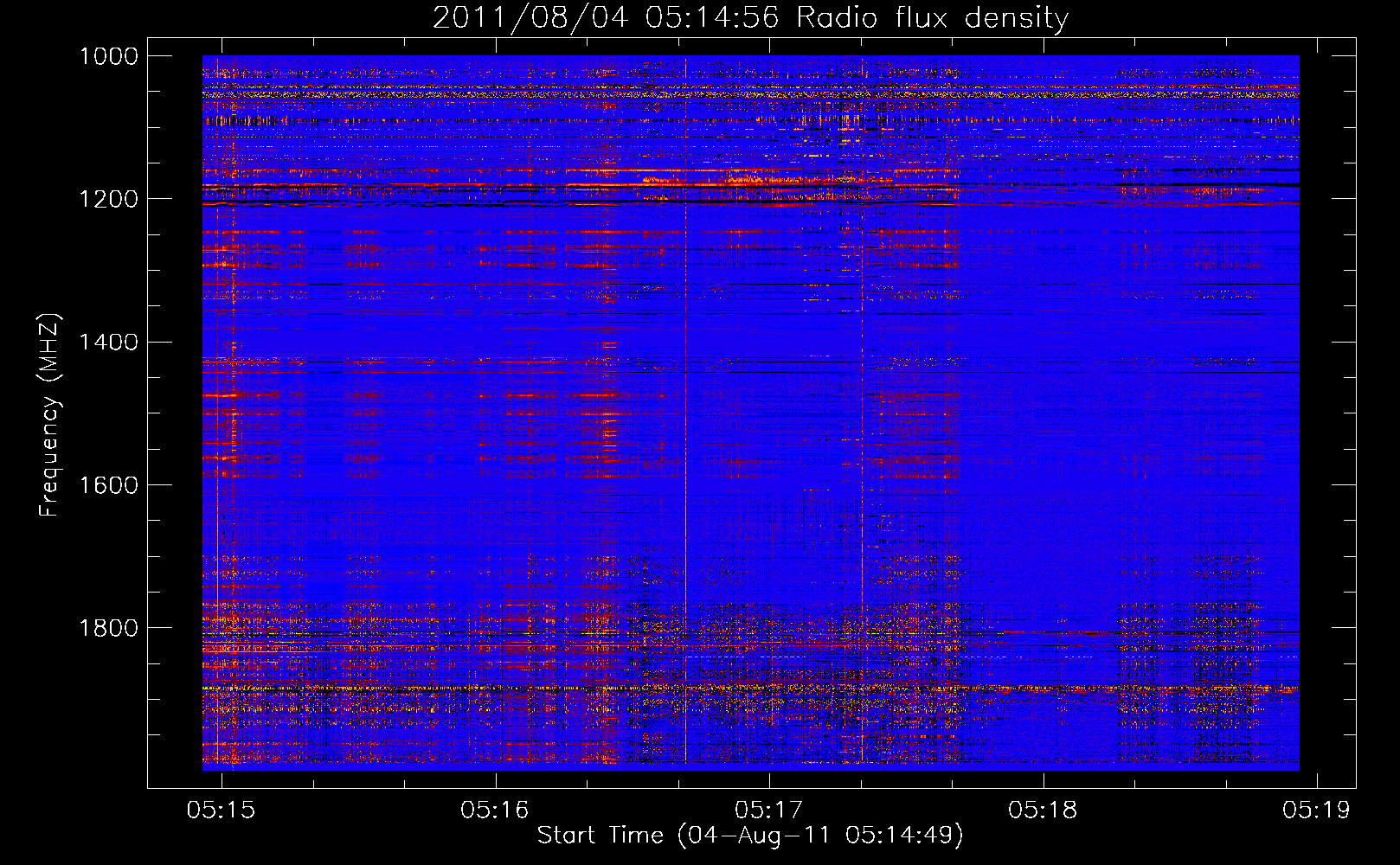Click the plot title "2011/08/04 05:14:56 Radio flux density"
Viewport: 1400px width, 865px height.
pos(750,17)
